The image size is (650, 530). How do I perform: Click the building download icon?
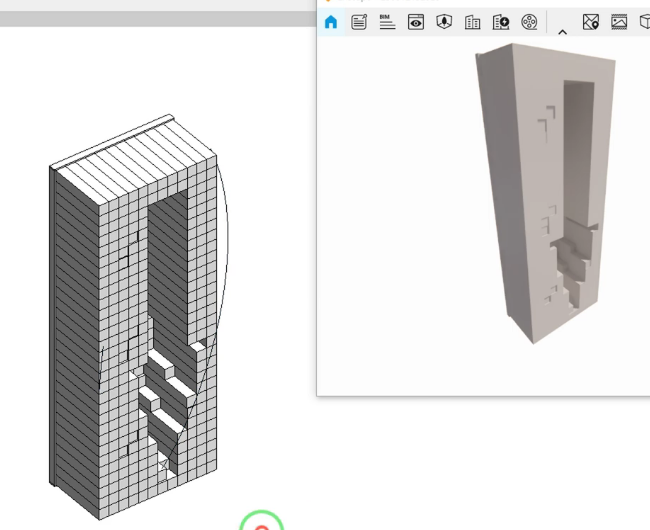click(501, 22)
